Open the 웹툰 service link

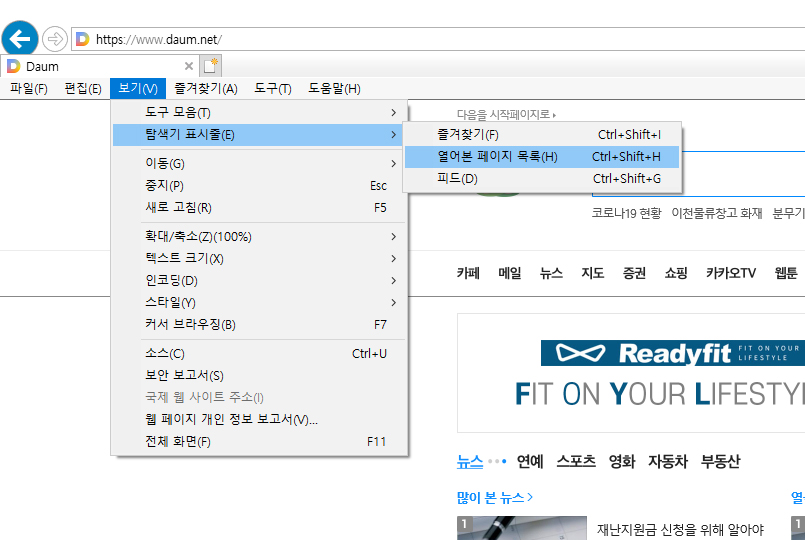[x=785, y=273]
